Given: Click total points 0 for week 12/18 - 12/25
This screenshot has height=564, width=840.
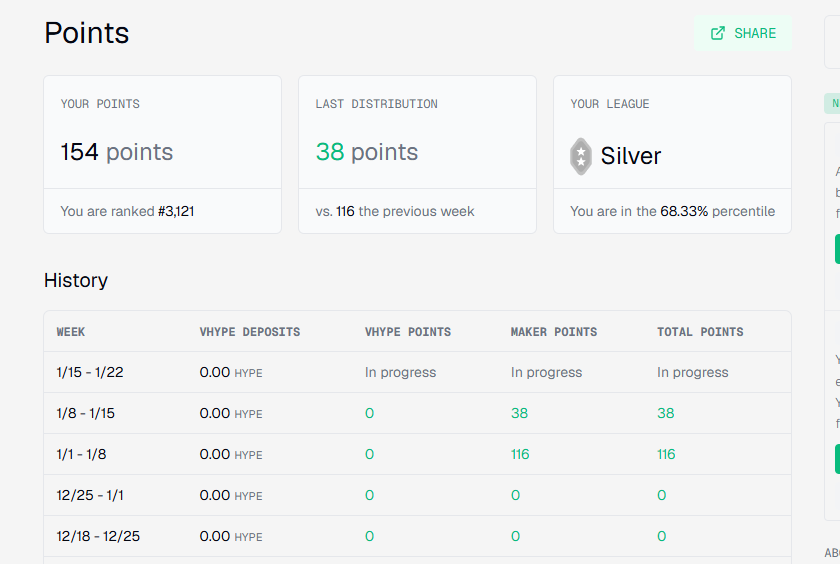Looking at the screenshot, I should pos(662,536).
